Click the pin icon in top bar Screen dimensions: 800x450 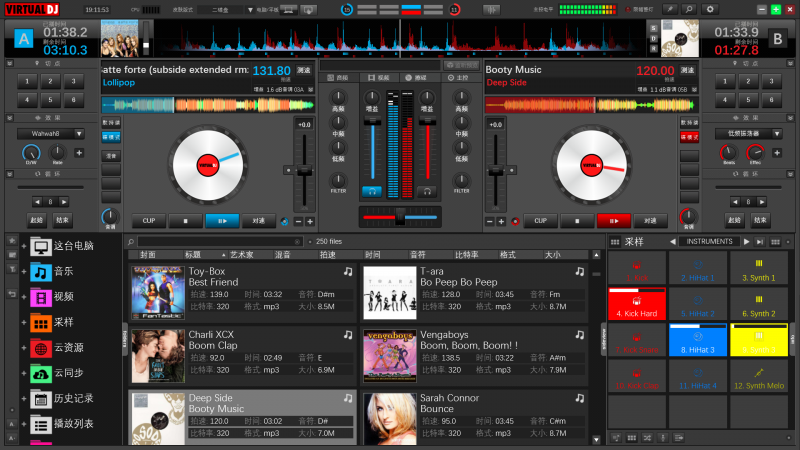point(669,9)
